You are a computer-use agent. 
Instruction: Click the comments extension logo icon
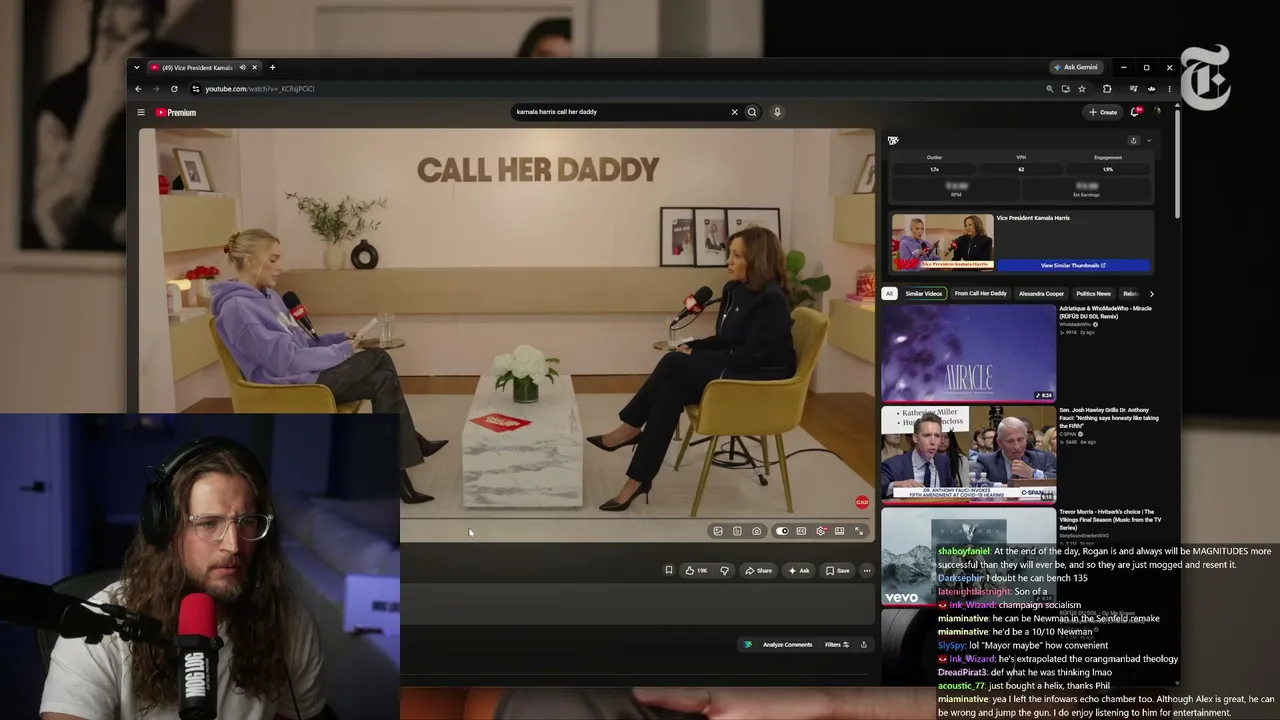pos(747,645)
